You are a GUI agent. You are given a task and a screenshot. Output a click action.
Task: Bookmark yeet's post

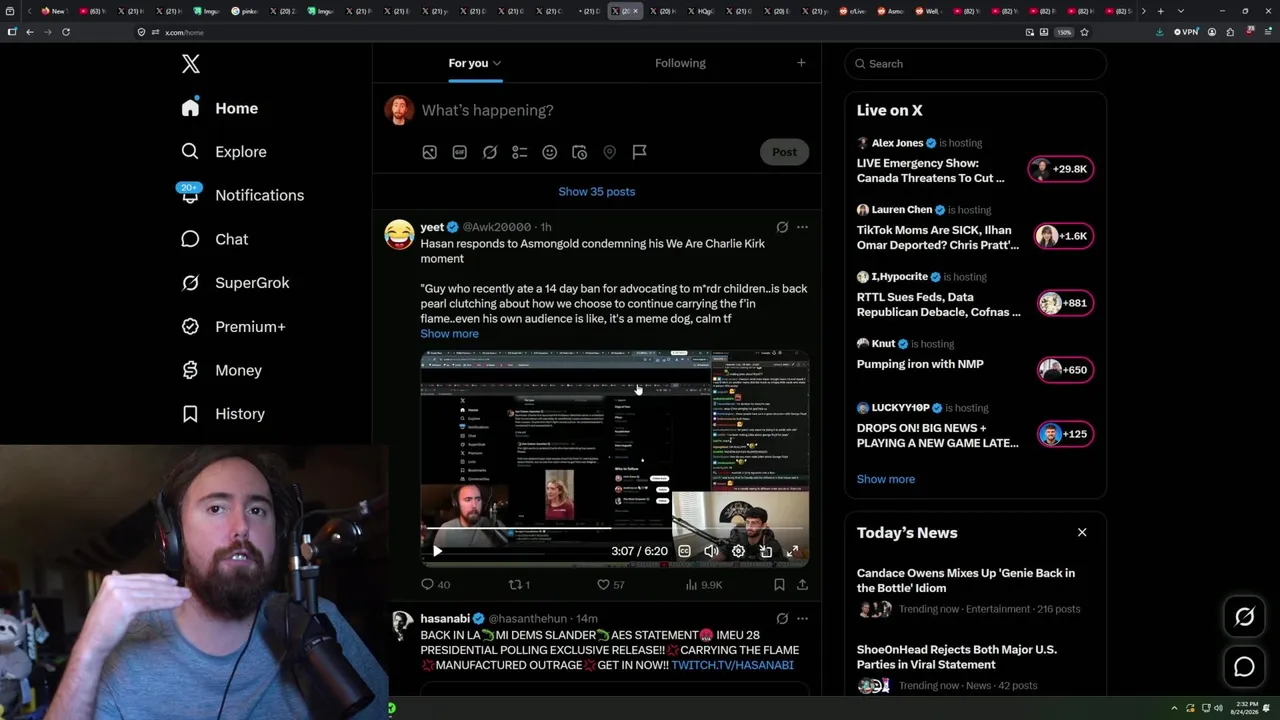[779, 585]
